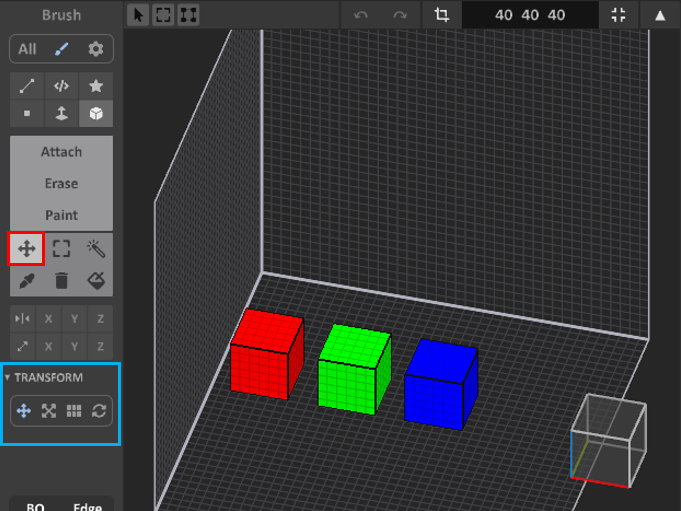Click the crop/resize model icon
681x511 pixels.
point(442,15)
